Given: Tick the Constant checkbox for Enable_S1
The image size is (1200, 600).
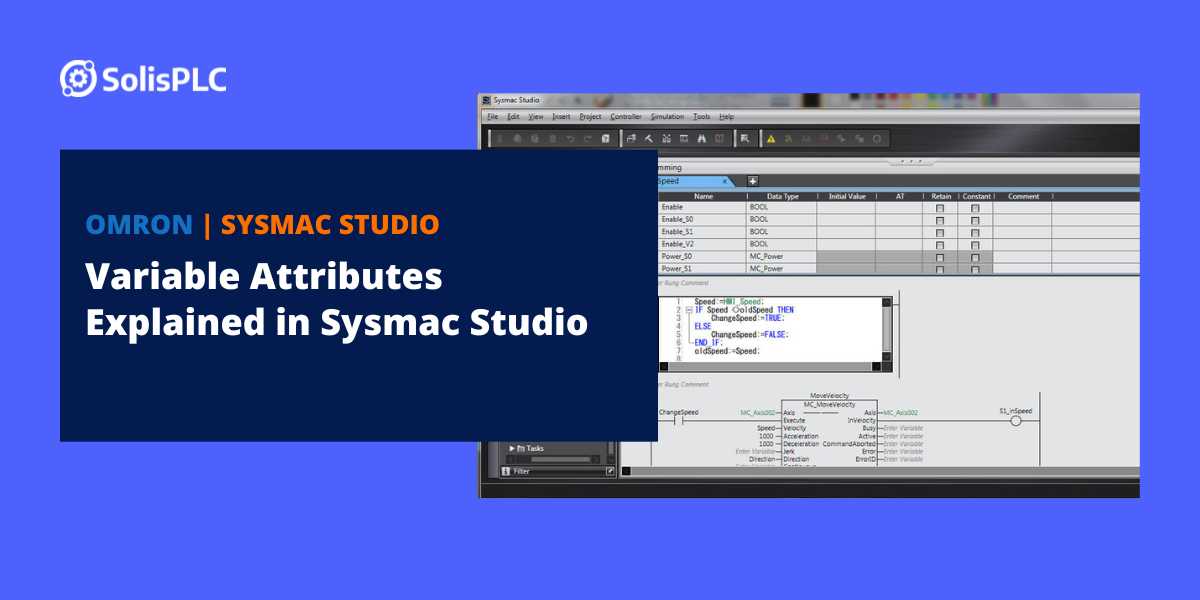Looking at the screenshot, I should point(975,232).
